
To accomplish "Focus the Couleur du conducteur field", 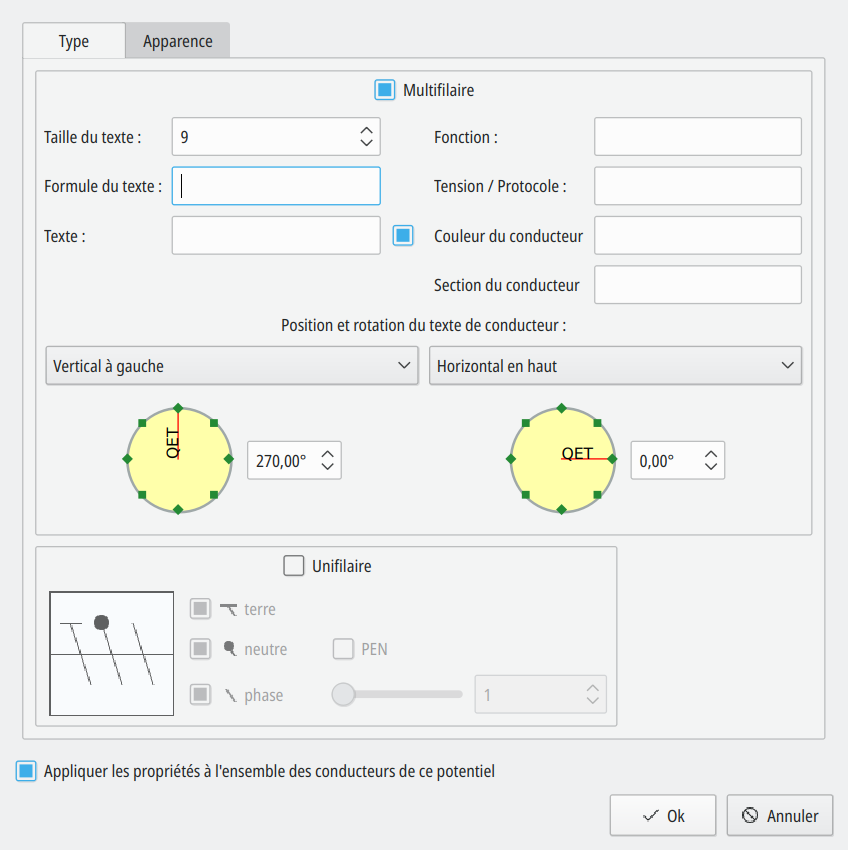I will tap(697, 236).
